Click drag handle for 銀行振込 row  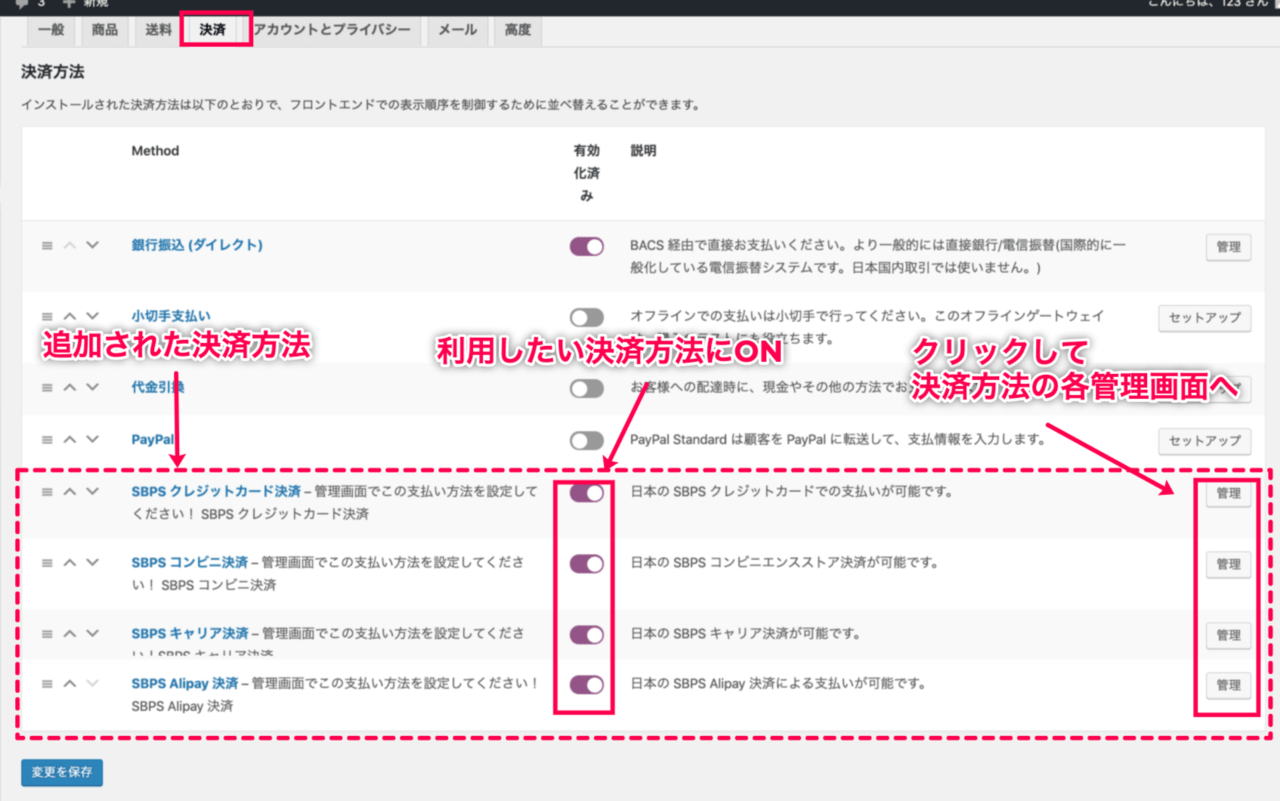47,245
